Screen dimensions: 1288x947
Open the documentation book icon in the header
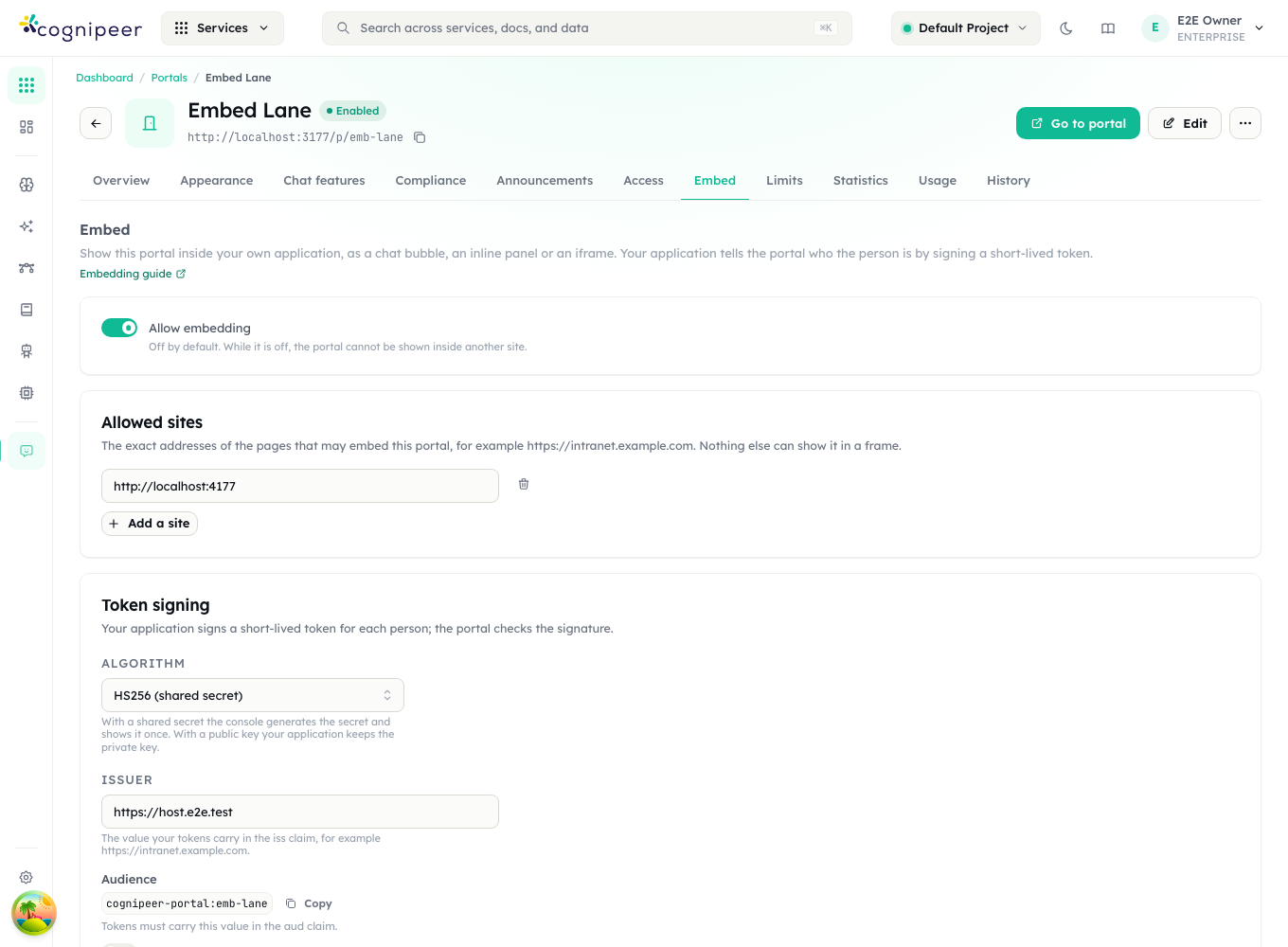point(1108,28)
